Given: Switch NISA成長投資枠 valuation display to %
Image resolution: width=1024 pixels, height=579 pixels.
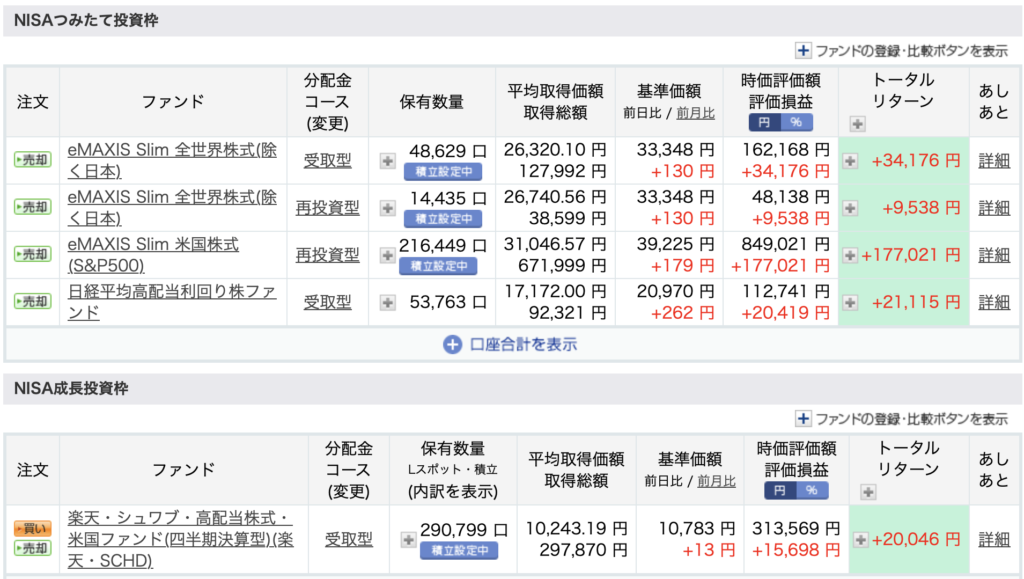Looking at the screenshot, I should tap(811, 490).
